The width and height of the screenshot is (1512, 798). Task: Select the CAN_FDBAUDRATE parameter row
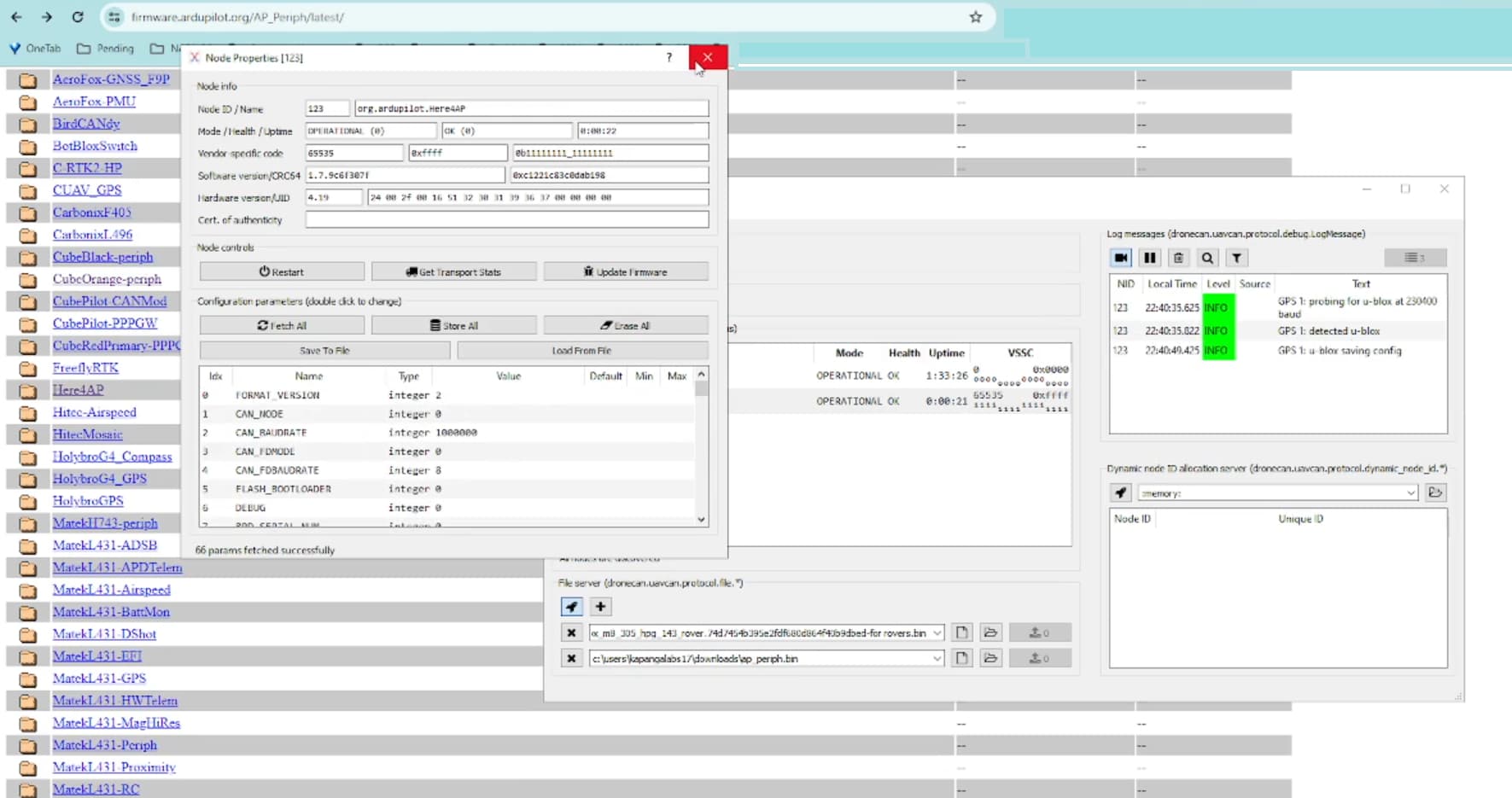448,470
